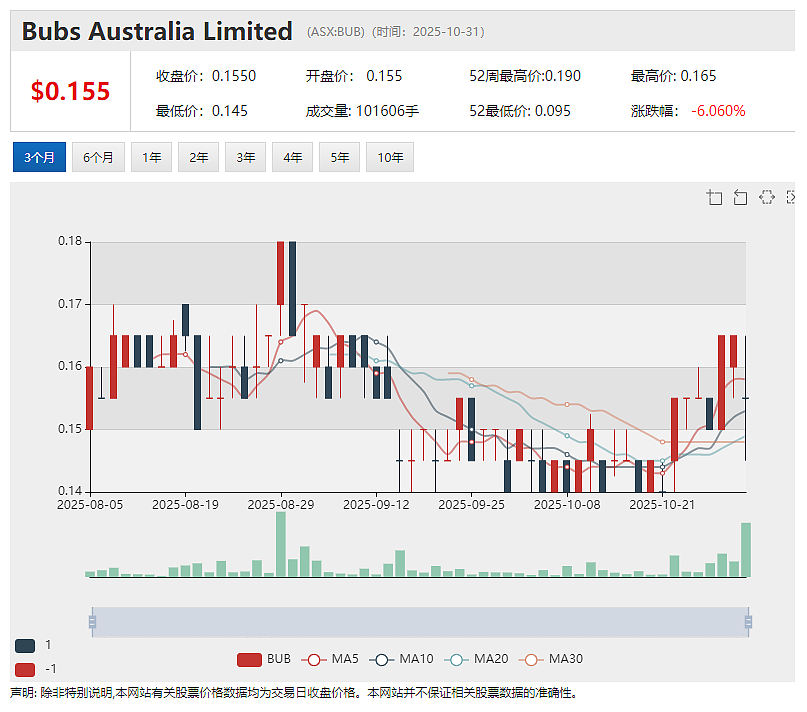Click the 0.16 y-axis label
Screen dimensions: 807x712
tap(70, 366)
